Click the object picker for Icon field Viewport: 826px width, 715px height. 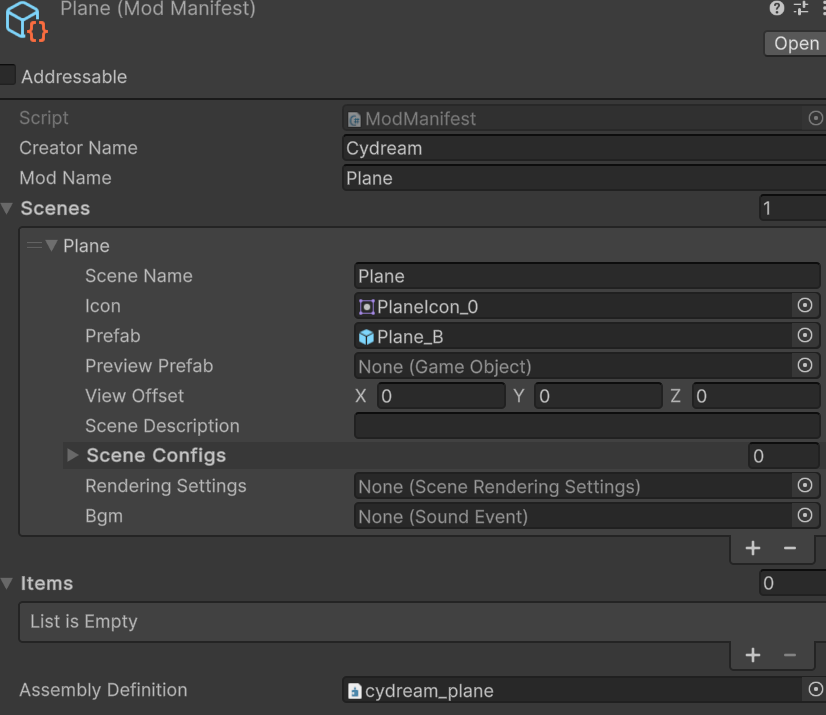(x=804, y=306)
